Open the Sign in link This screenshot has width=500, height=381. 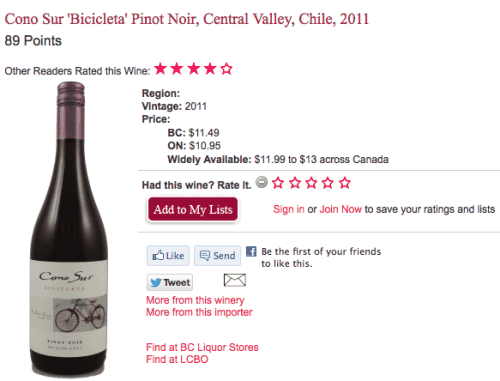click(x=289, y=209)
